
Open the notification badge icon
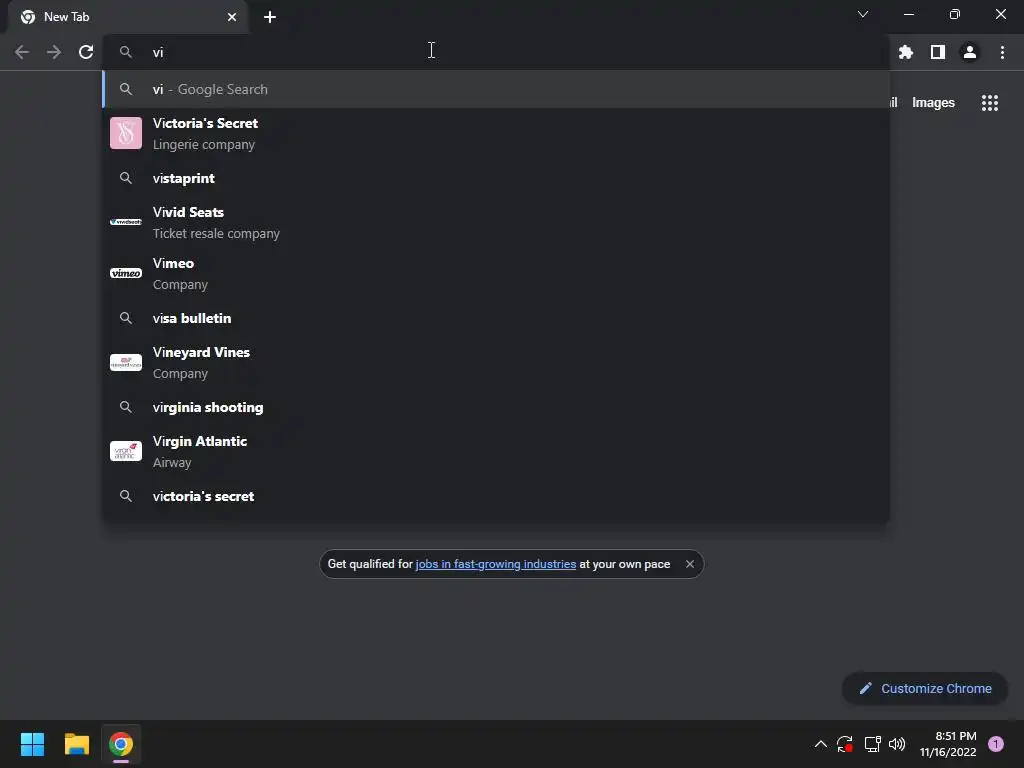pyautogui.click(x=996, y=744)
